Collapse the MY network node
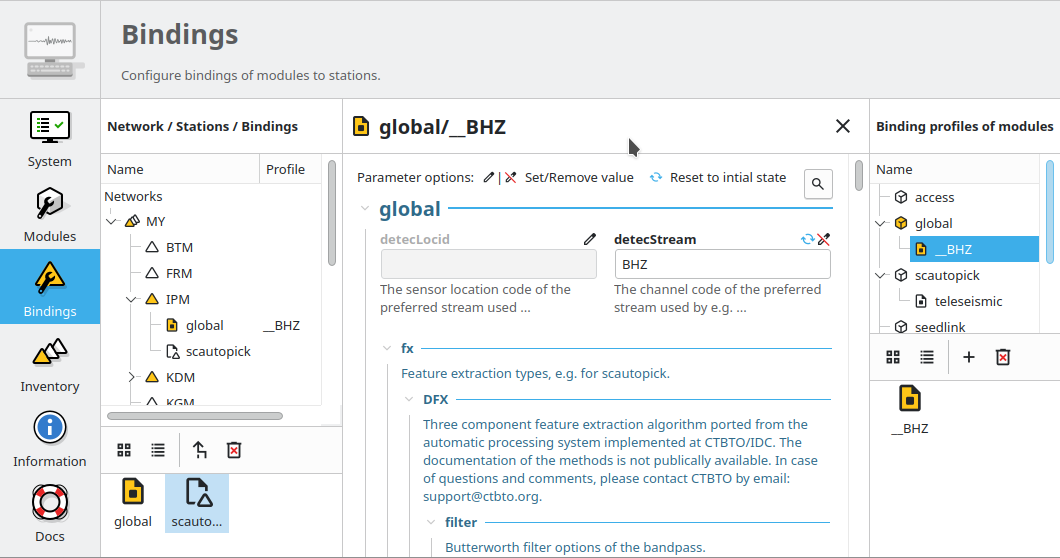1060x558 pixels. pos(112,221)
